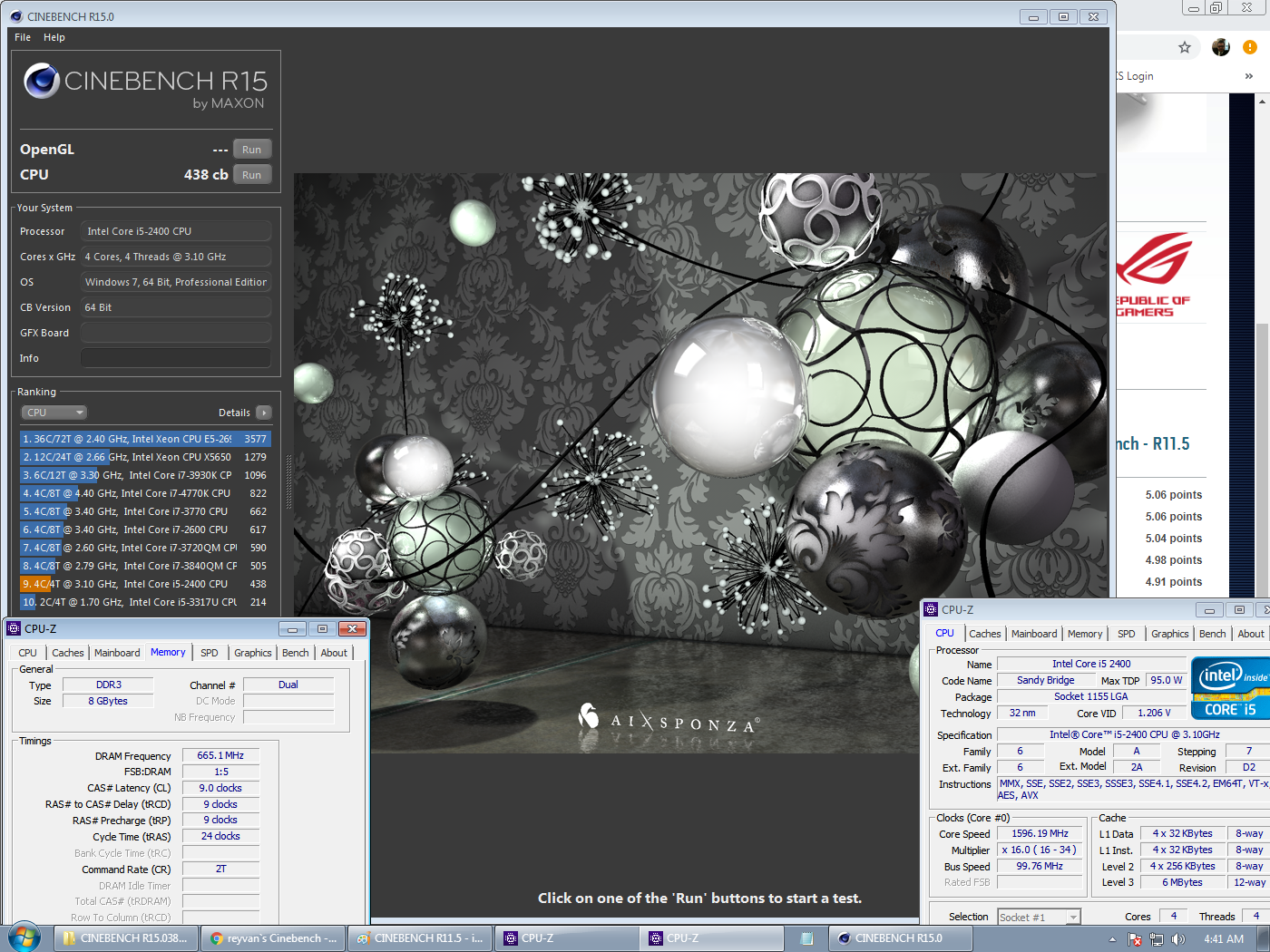Click the Intel Core i5 logo badge
Screen dimensions: 1270x952
[1231, 689]
